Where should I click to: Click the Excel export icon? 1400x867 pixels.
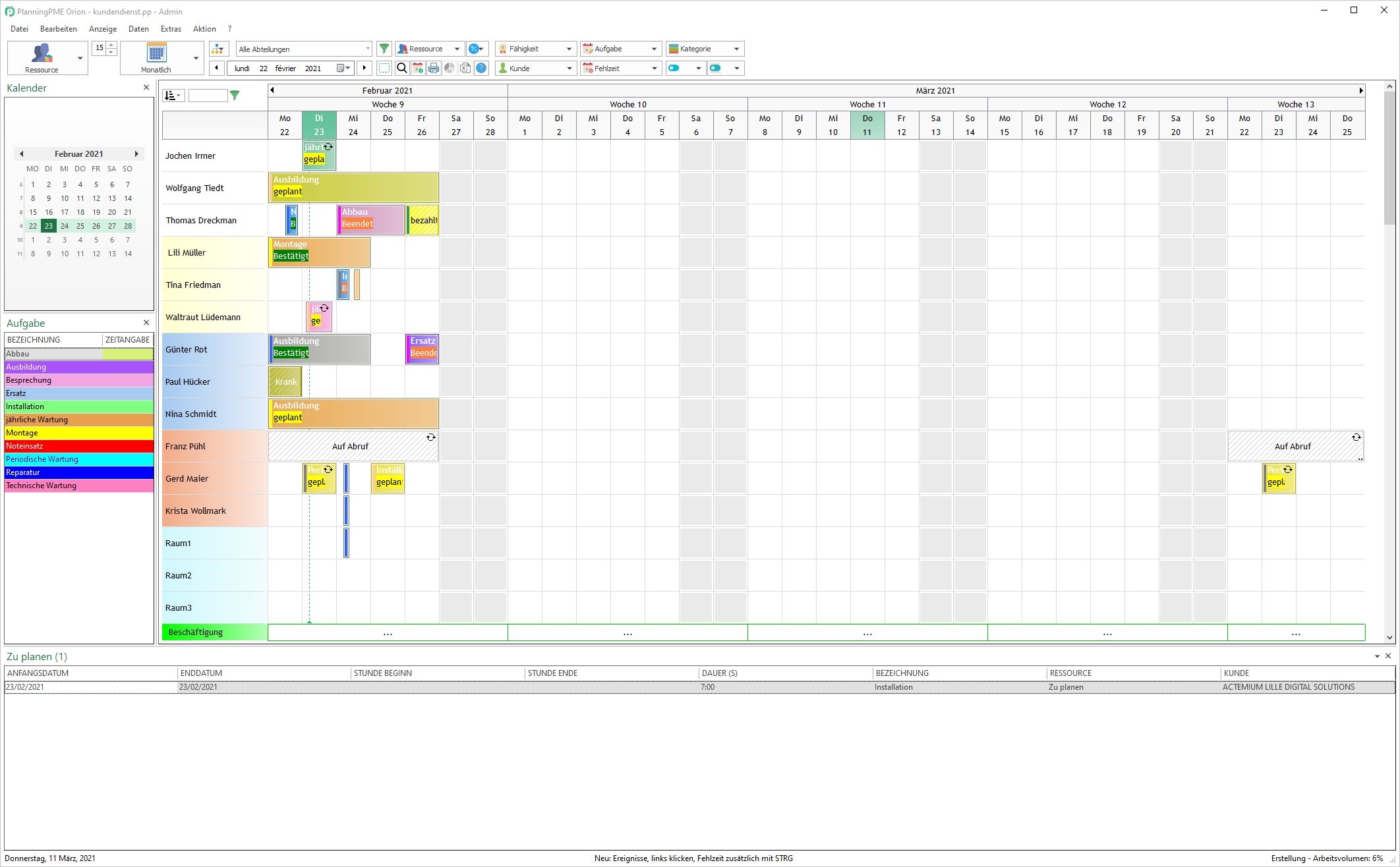[x=465, y=68]
